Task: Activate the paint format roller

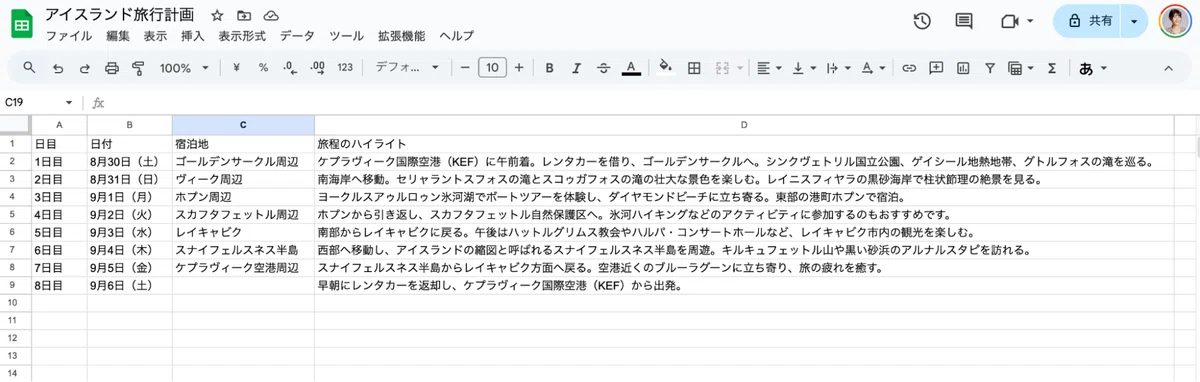Action: click(138, 68)
